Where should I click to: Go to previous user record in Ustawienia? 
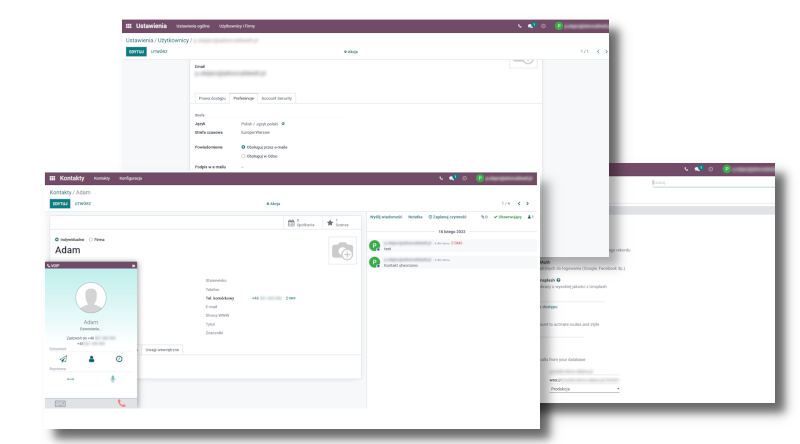click(598, 52)
